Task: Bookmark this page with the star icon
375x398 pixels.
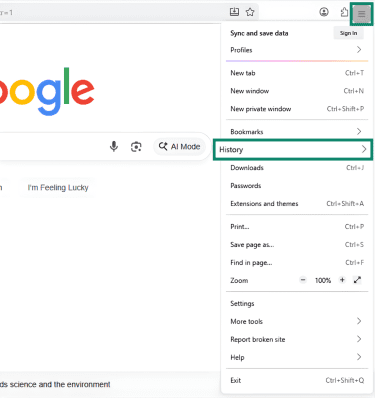Action: 250,12
